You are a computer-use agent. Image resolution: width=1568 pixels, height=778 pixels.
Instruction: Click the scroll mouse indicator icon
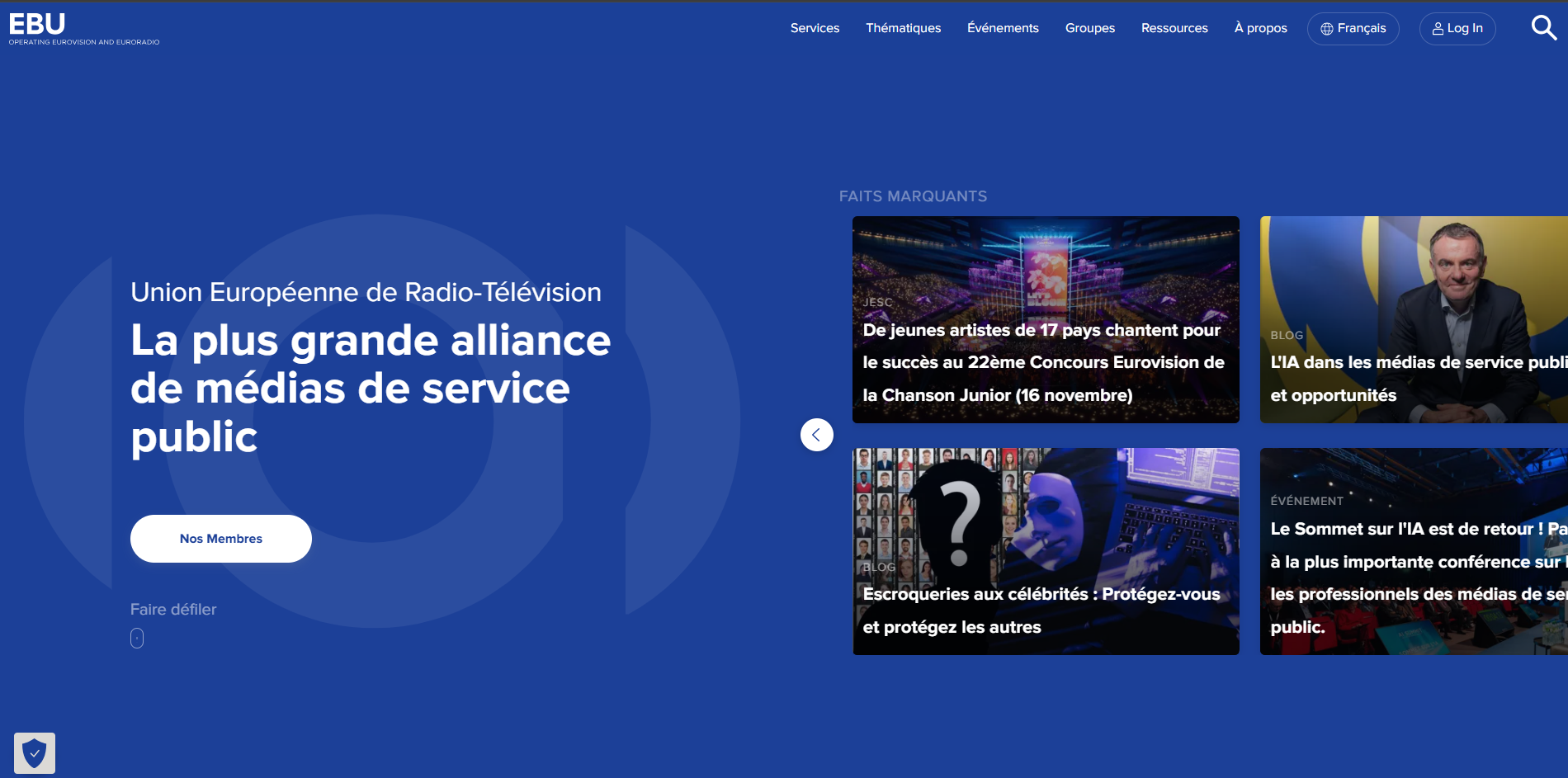[x=137, y=639]
